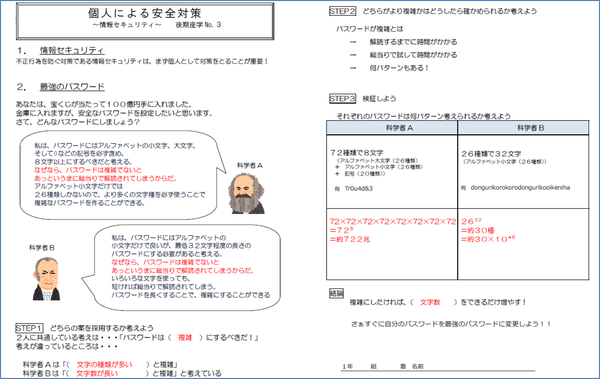
Task: Click the long dongurikorokoro example password
Action: point(520,187)
